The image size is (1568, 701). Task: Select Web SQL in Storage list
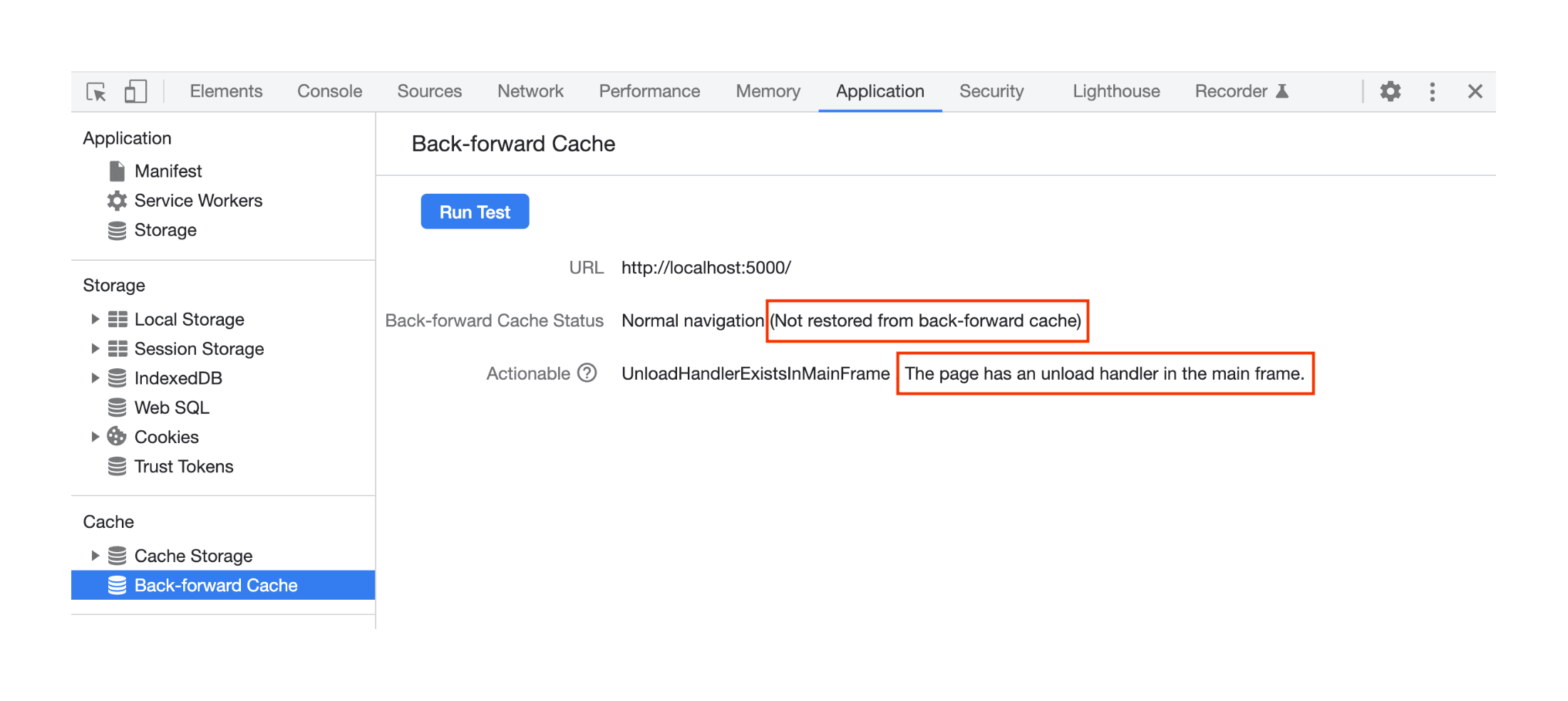(172, 407)
